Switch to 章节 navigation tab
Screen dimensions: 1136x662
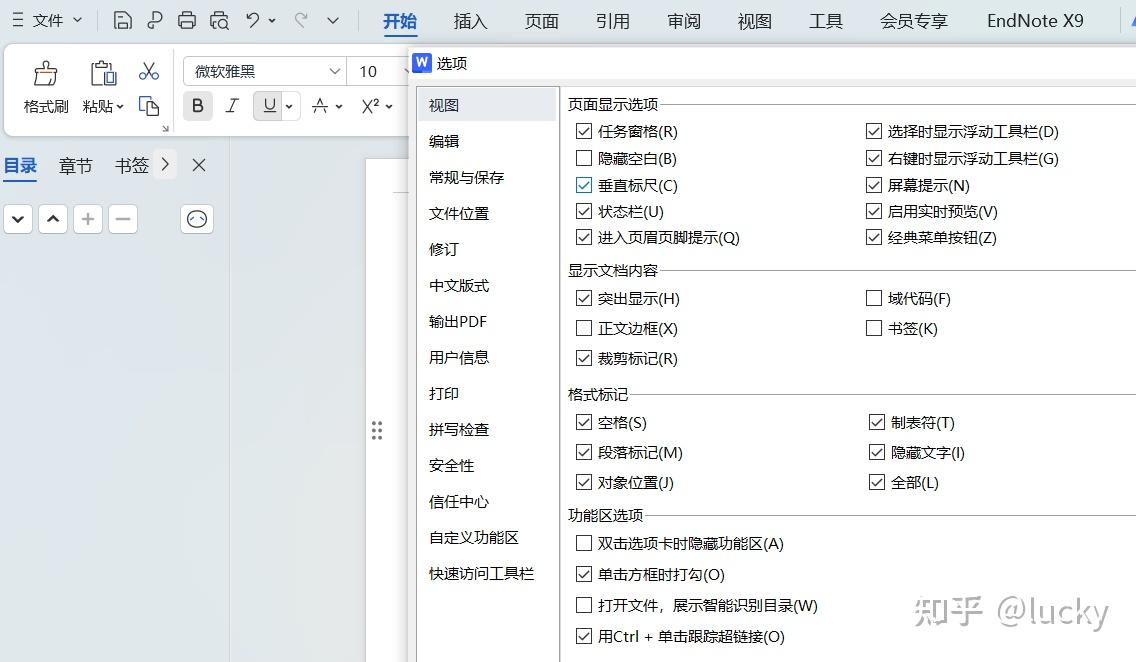(75, 166)
